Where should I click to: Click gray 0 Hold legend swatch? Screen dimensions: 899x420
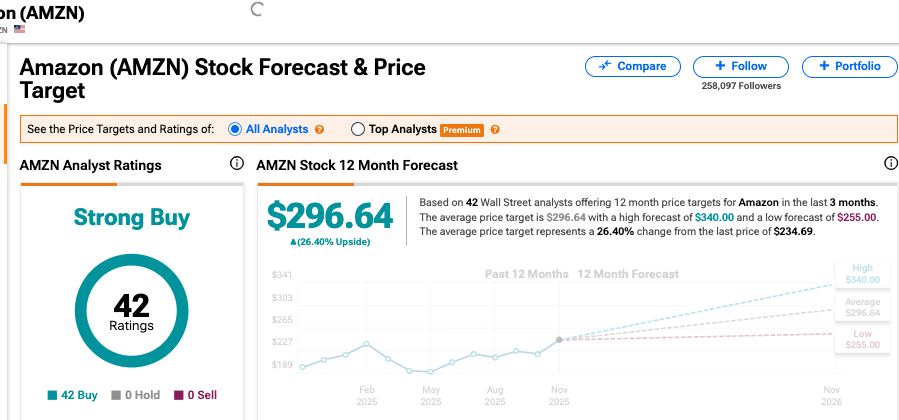117,395
